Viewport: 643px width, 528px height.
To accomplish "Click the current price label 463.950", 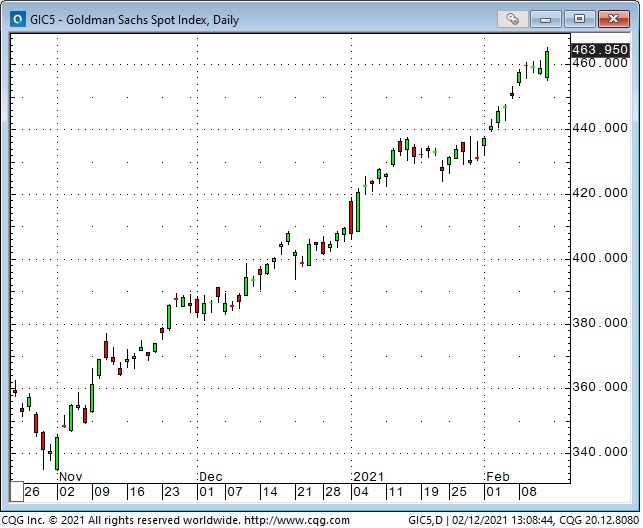I will tap(600, 50).
